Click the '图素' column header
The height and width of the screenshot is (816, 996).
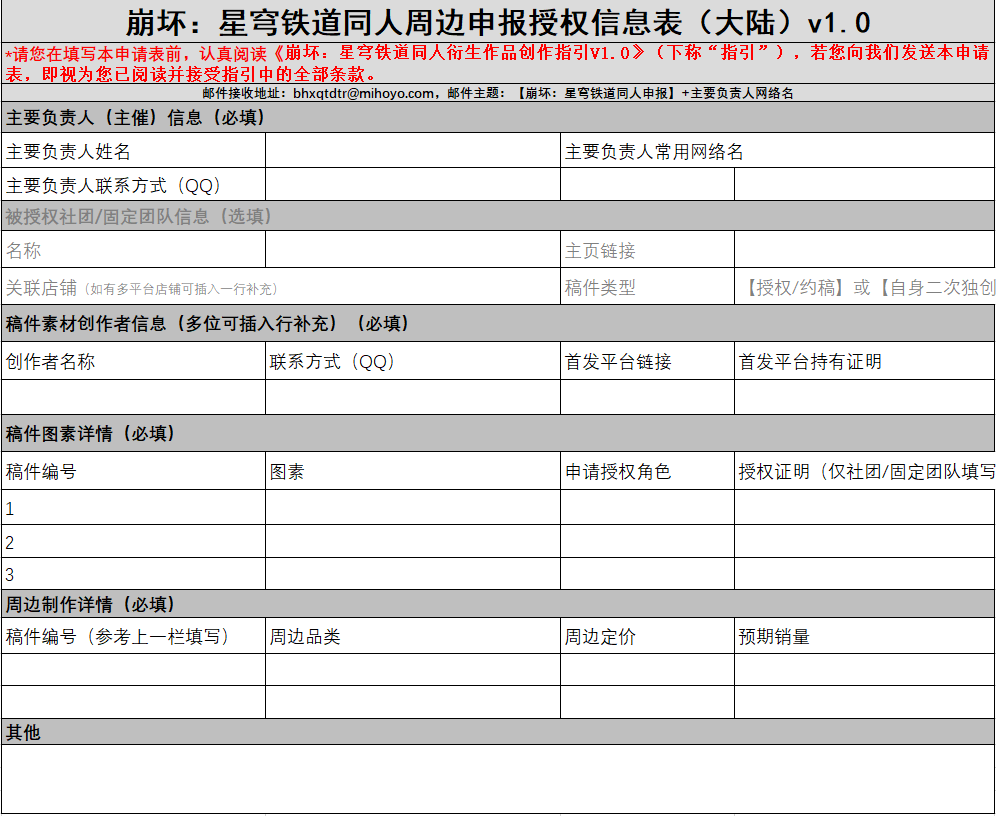pyautogui.click(x=413, y=471)
